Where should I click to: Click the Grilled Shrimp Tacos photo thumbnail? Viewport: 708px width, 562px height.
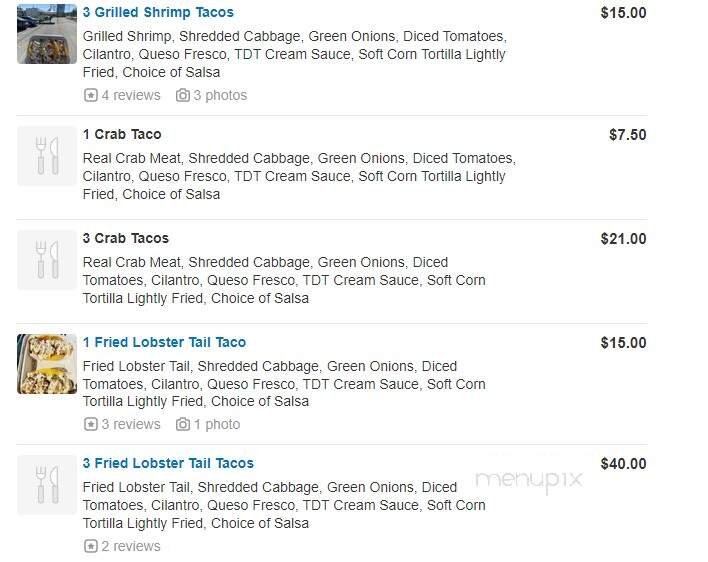pyautogui.click(x=47, y=33)
